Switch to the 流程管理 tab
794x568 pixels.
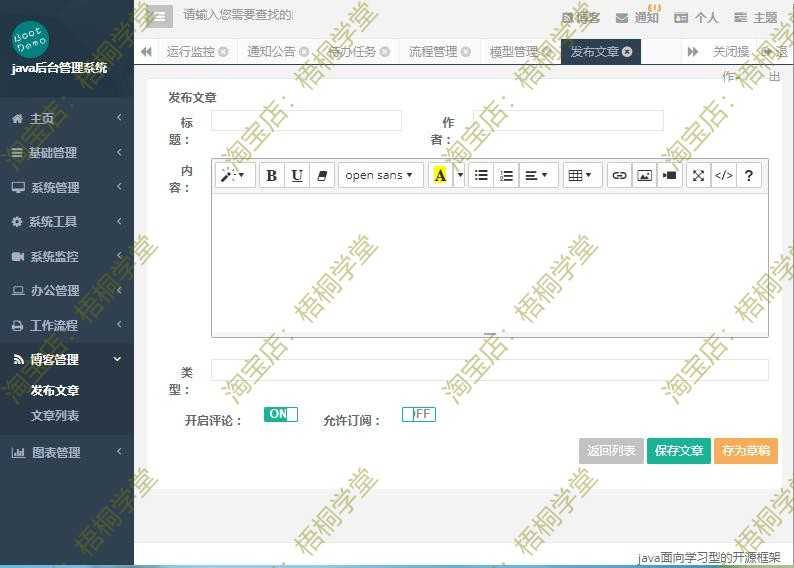[x=432, y=52]
